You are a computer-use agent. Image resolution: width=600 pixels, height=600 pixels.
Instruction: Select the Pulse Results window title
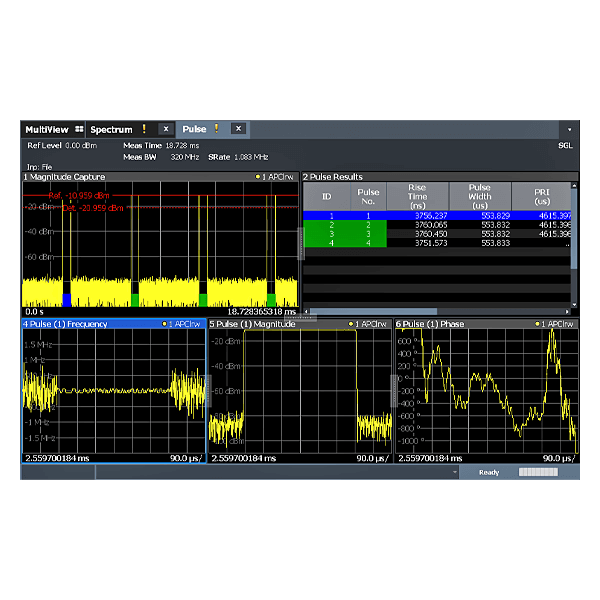(333, 177)
